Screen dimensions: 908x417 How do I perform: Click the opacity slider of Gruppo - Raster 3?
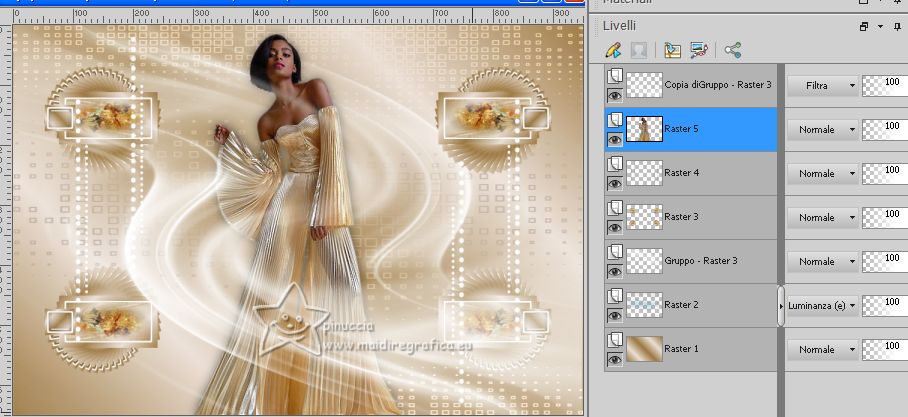[885, 262]
